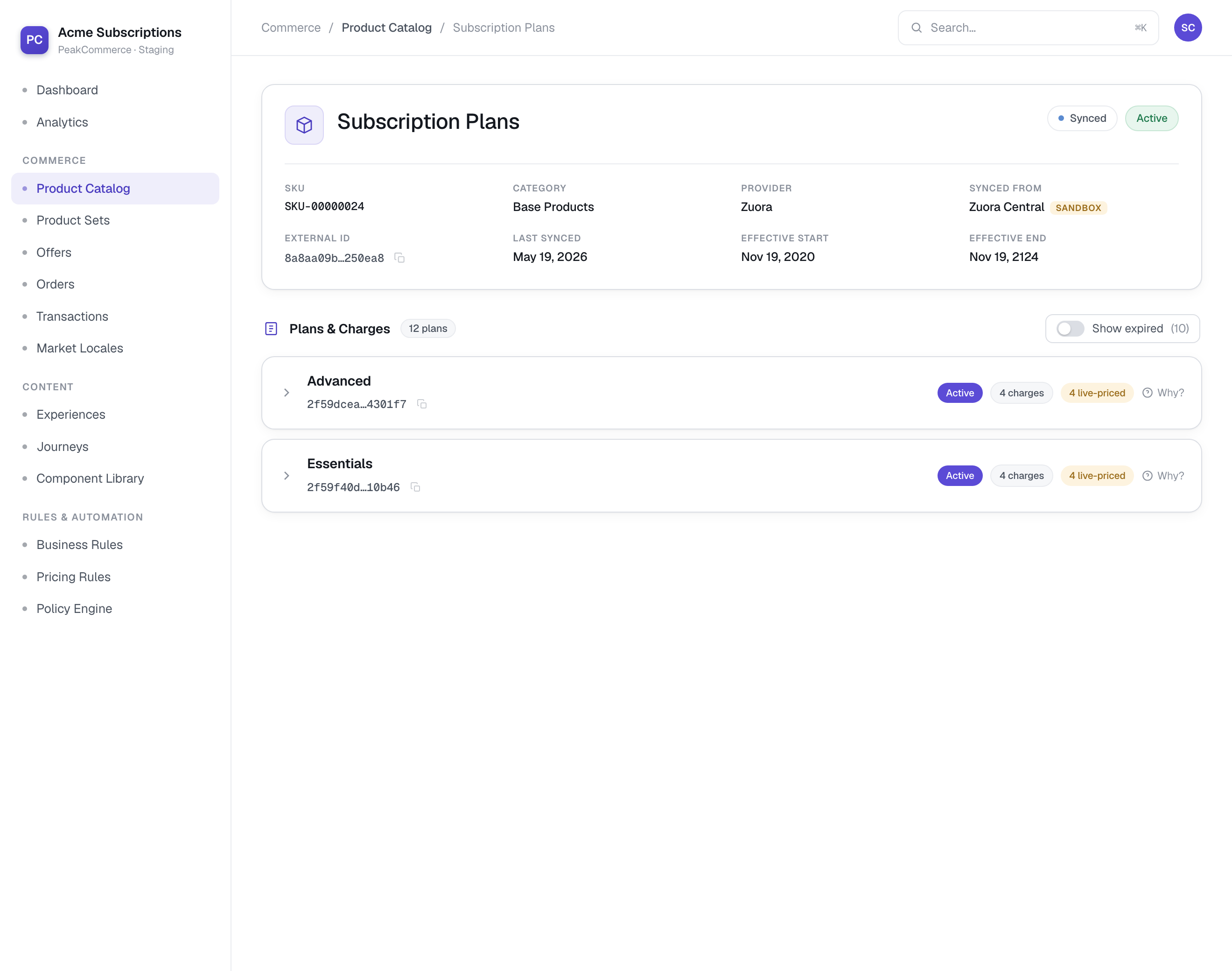
Task: Open the Offers page
Action: click(115, 253)
